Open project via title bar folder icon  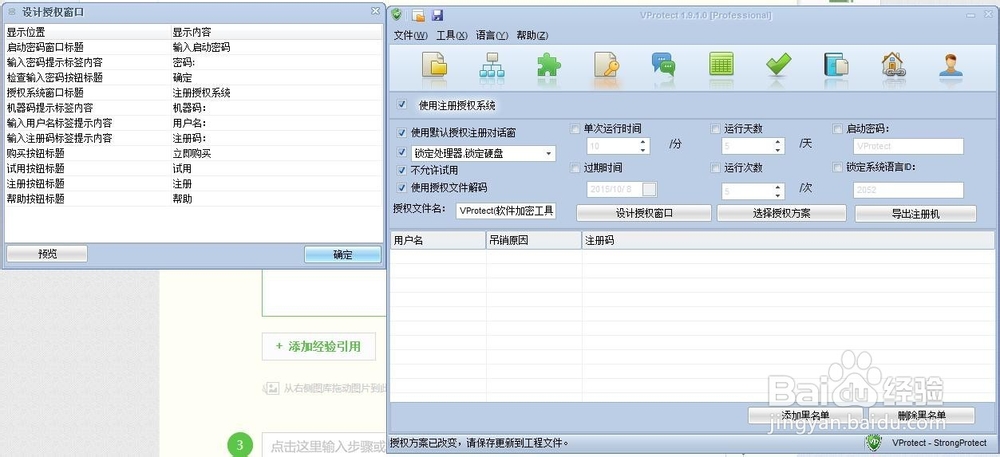pos(418,15)
